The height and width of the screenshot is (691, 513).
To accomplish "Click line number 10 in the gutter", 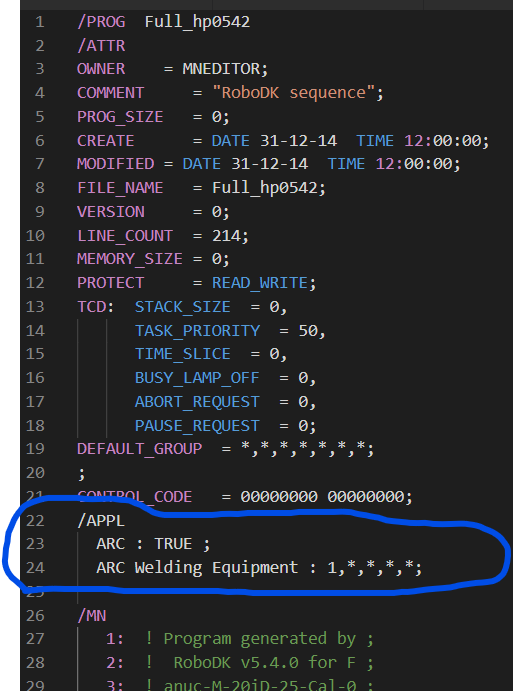I will (x=35, y=236).
